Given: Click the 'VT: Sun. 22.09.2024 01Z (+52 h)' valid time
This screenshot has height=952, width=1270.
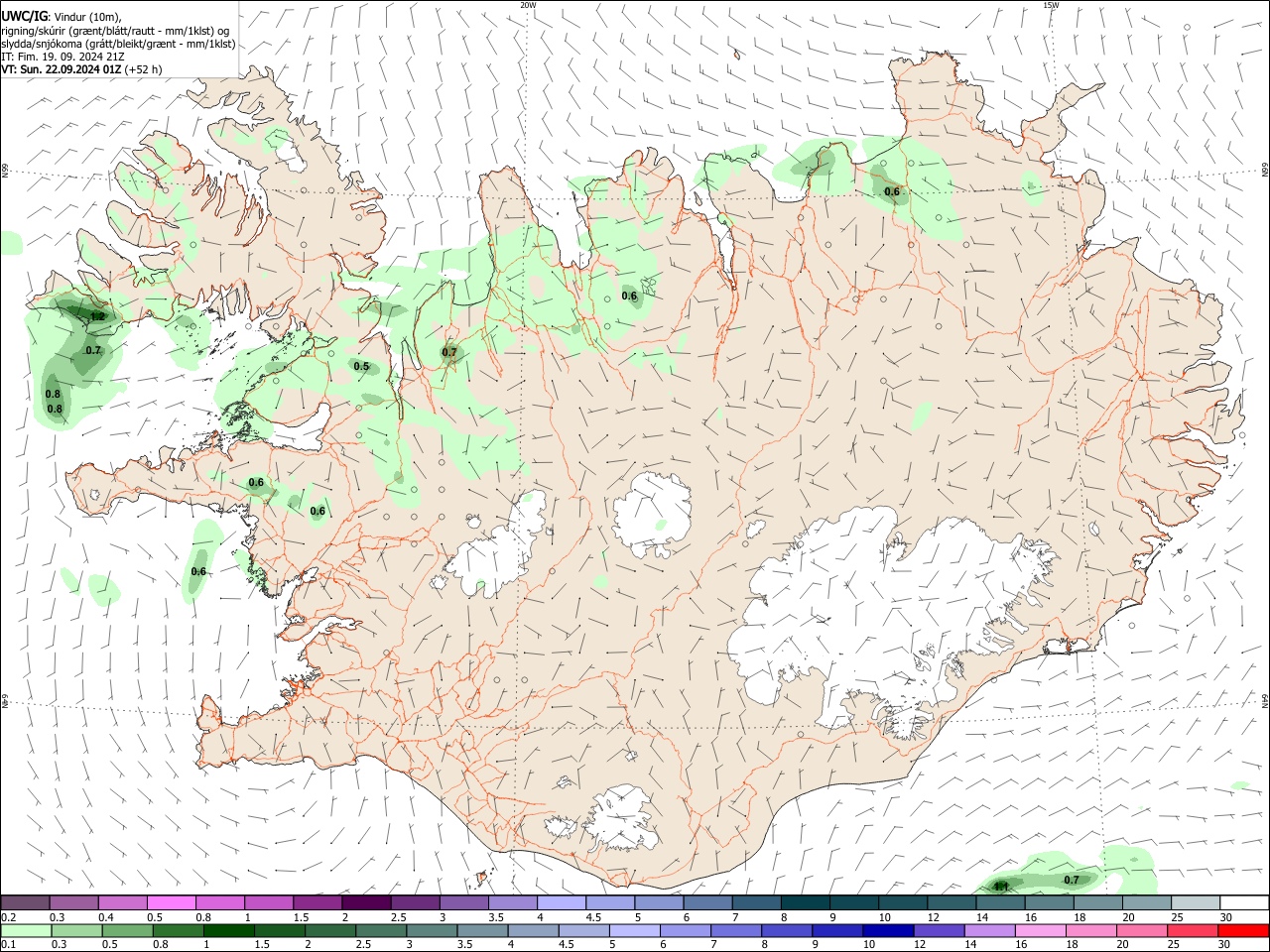Looking at the screenshot, I should click(81, 69).
